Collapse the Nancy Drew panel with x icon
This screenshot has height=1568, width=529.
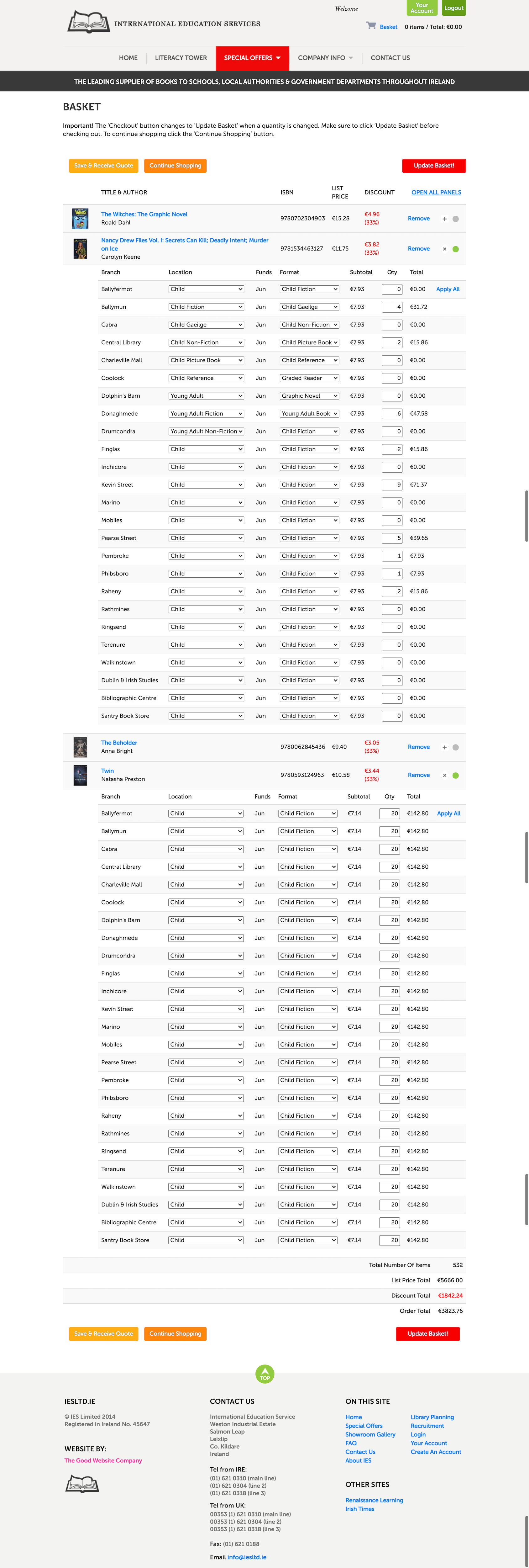tap(444, 249)
